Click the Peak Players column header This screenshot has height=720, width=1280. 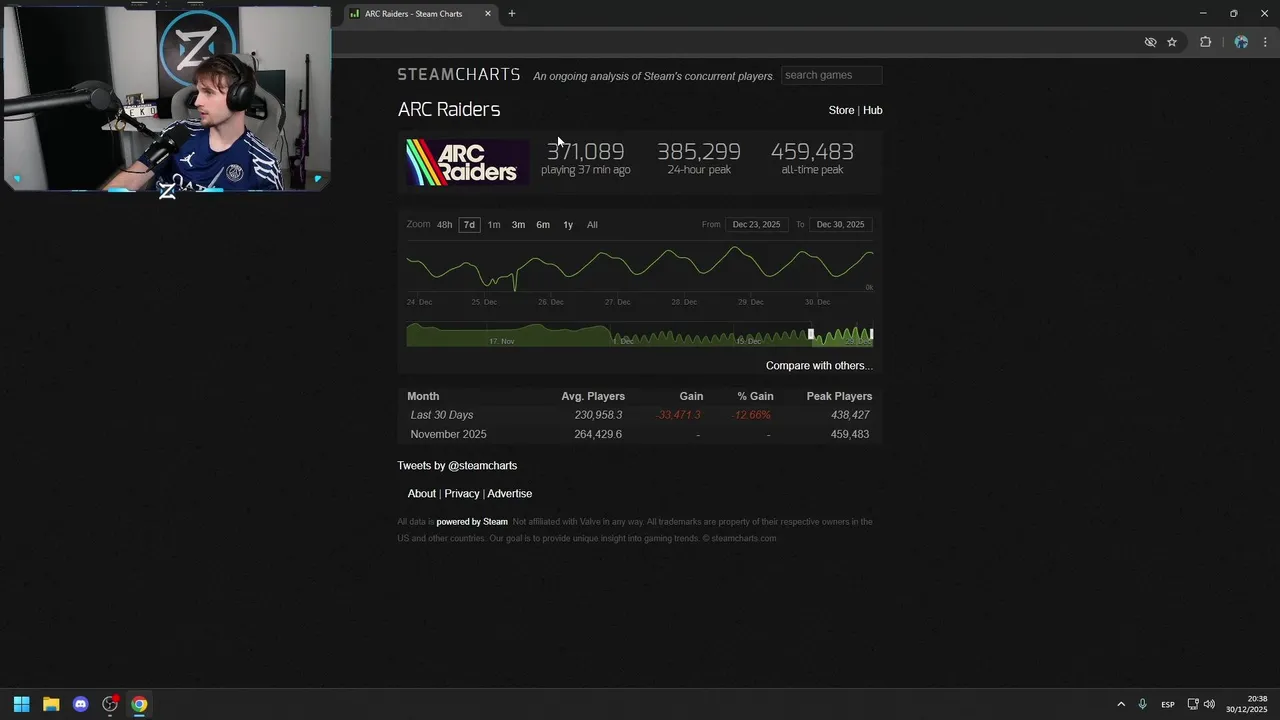coord(839,397)
